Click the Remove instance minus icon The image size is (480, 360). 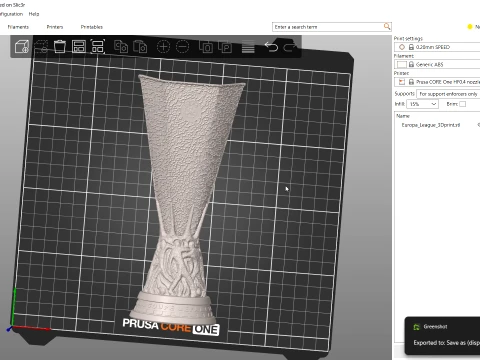(x=182, y=47)
